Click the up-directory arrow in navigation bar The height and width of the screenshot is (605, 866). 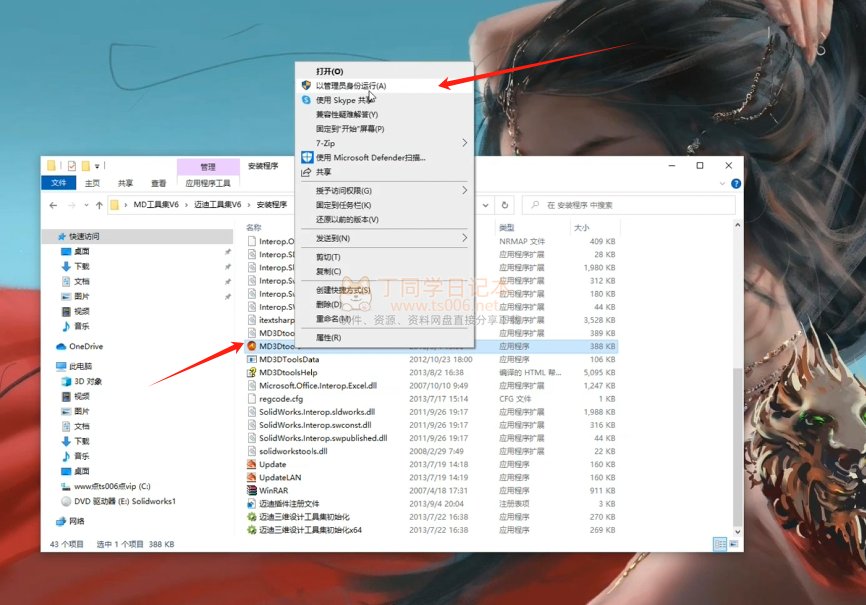pos(99,205)
